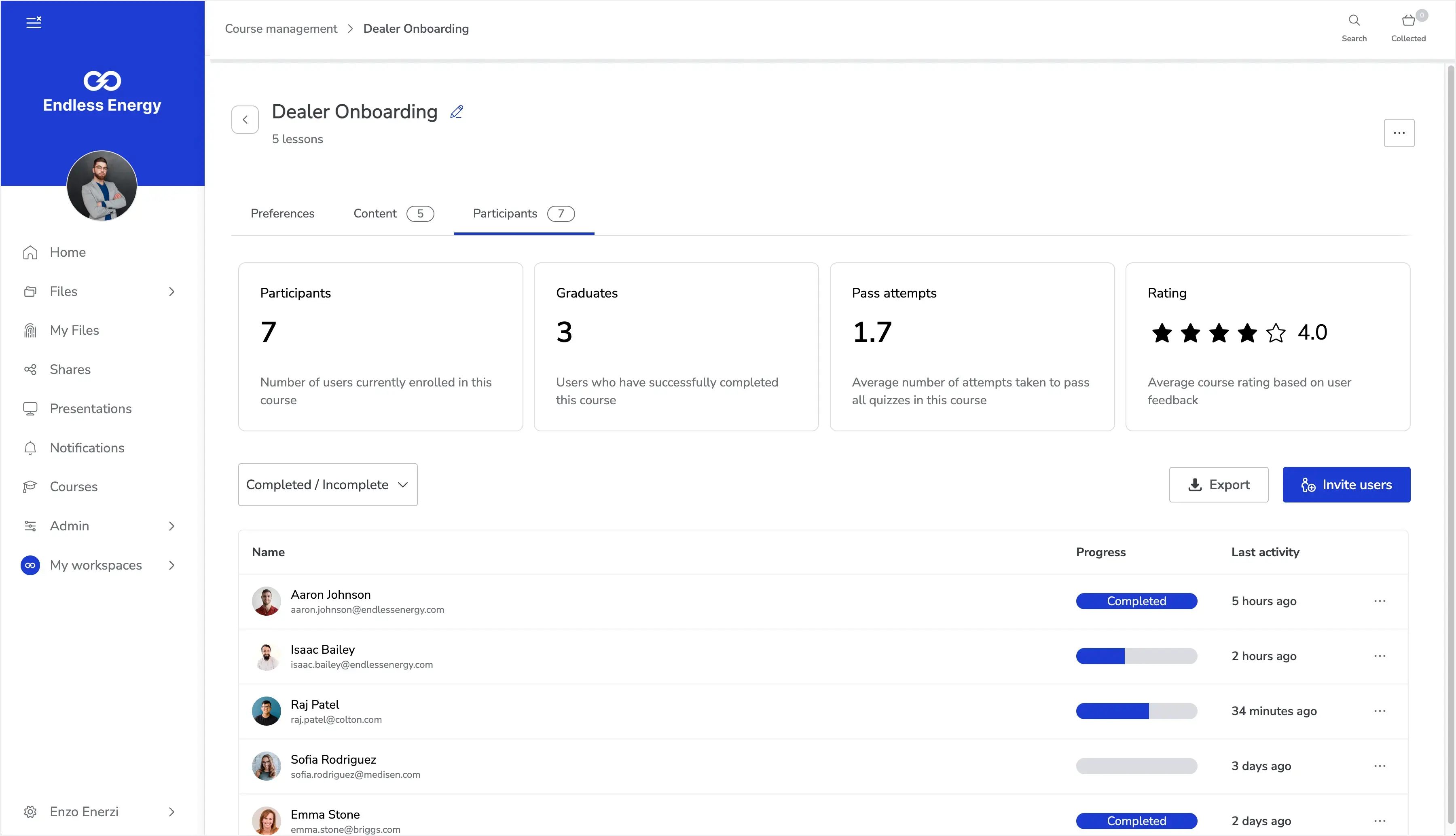Open row options for Sofia Rodriguez
This screenshot has height=836, width=1456.
coord(1380,766)
